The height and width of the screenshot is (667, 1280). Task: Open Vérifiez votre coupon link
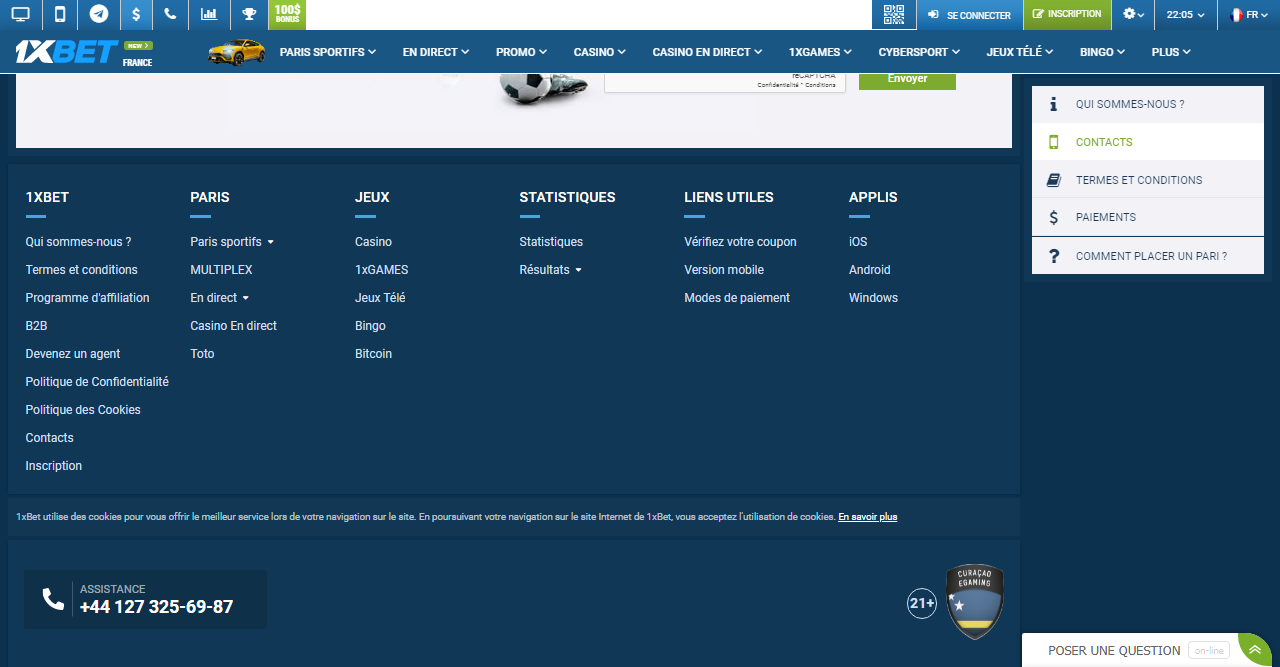[x=740, y=242]
